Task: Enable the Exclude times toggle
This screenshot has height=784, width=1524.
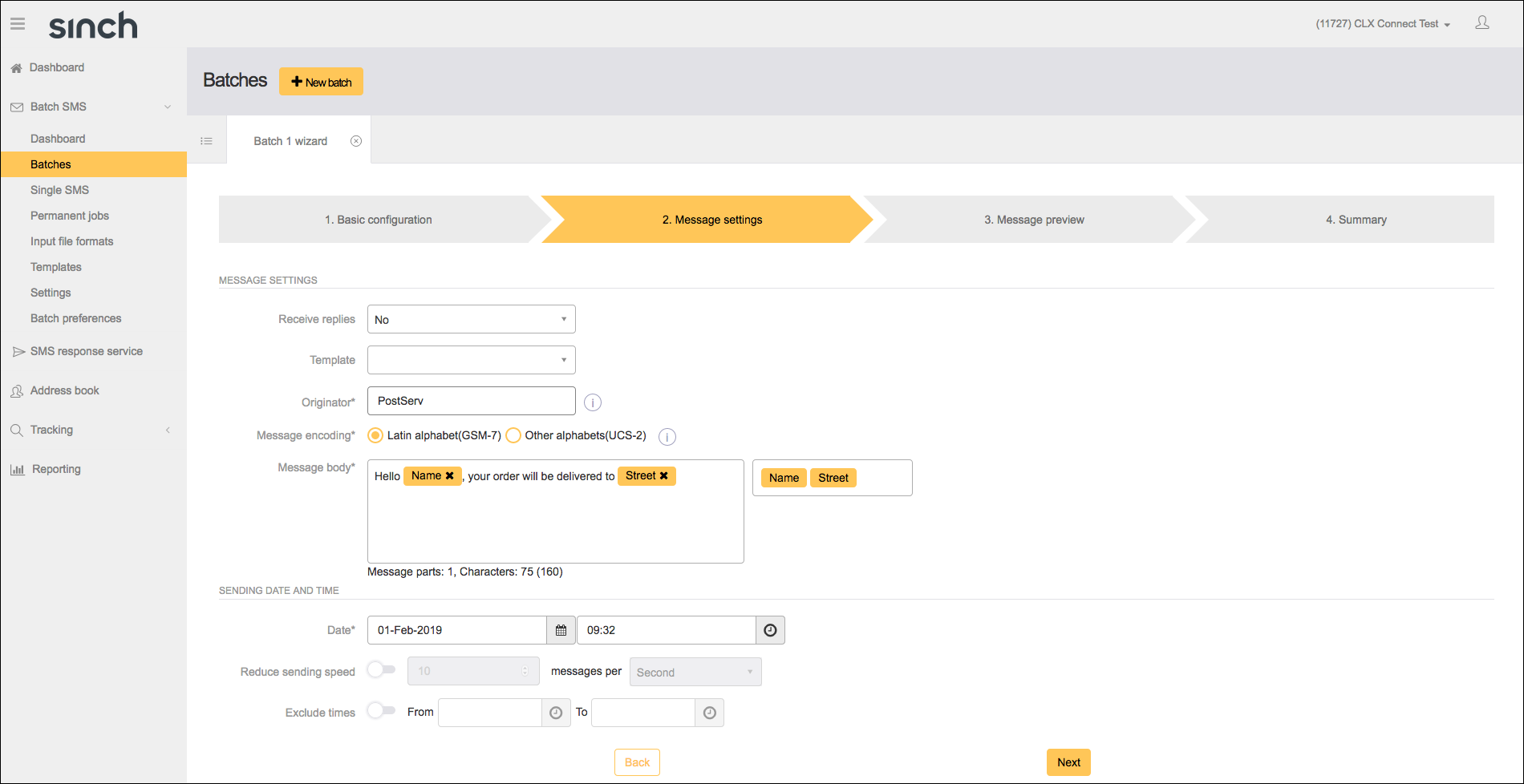Action: click(380, 710)
